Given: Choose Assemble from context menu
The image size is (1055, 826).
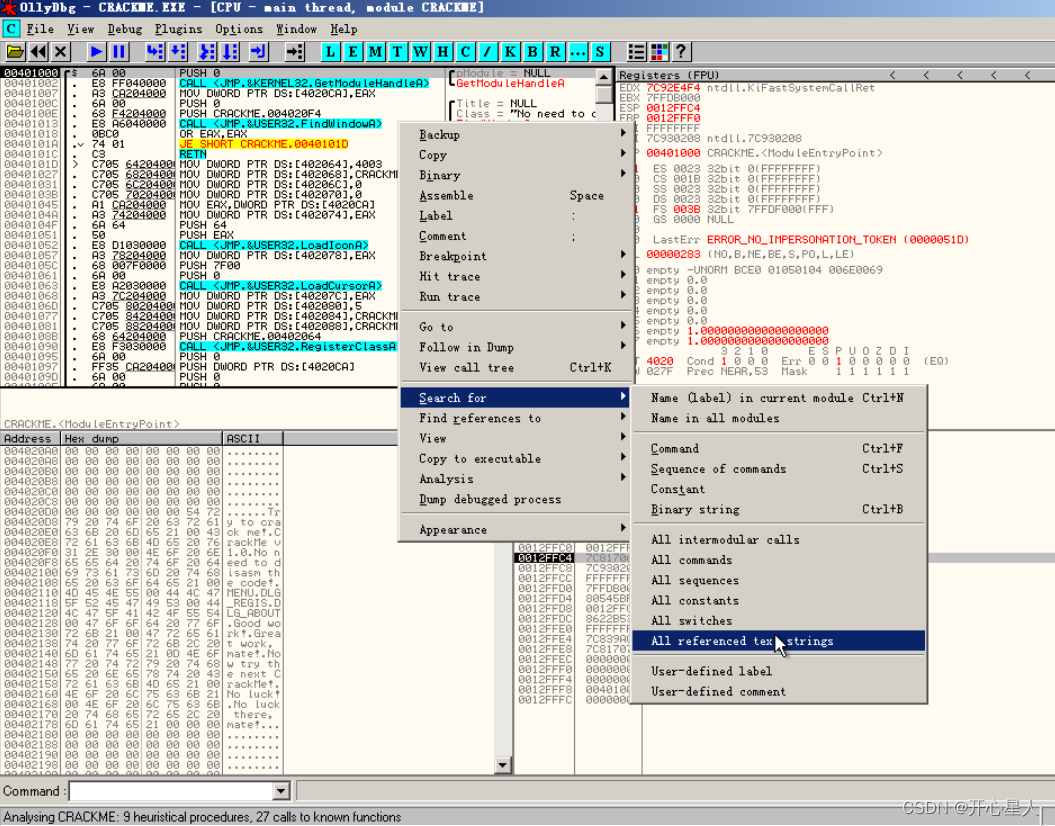Looking at the screenshot, I should click(x=515, y=195).
